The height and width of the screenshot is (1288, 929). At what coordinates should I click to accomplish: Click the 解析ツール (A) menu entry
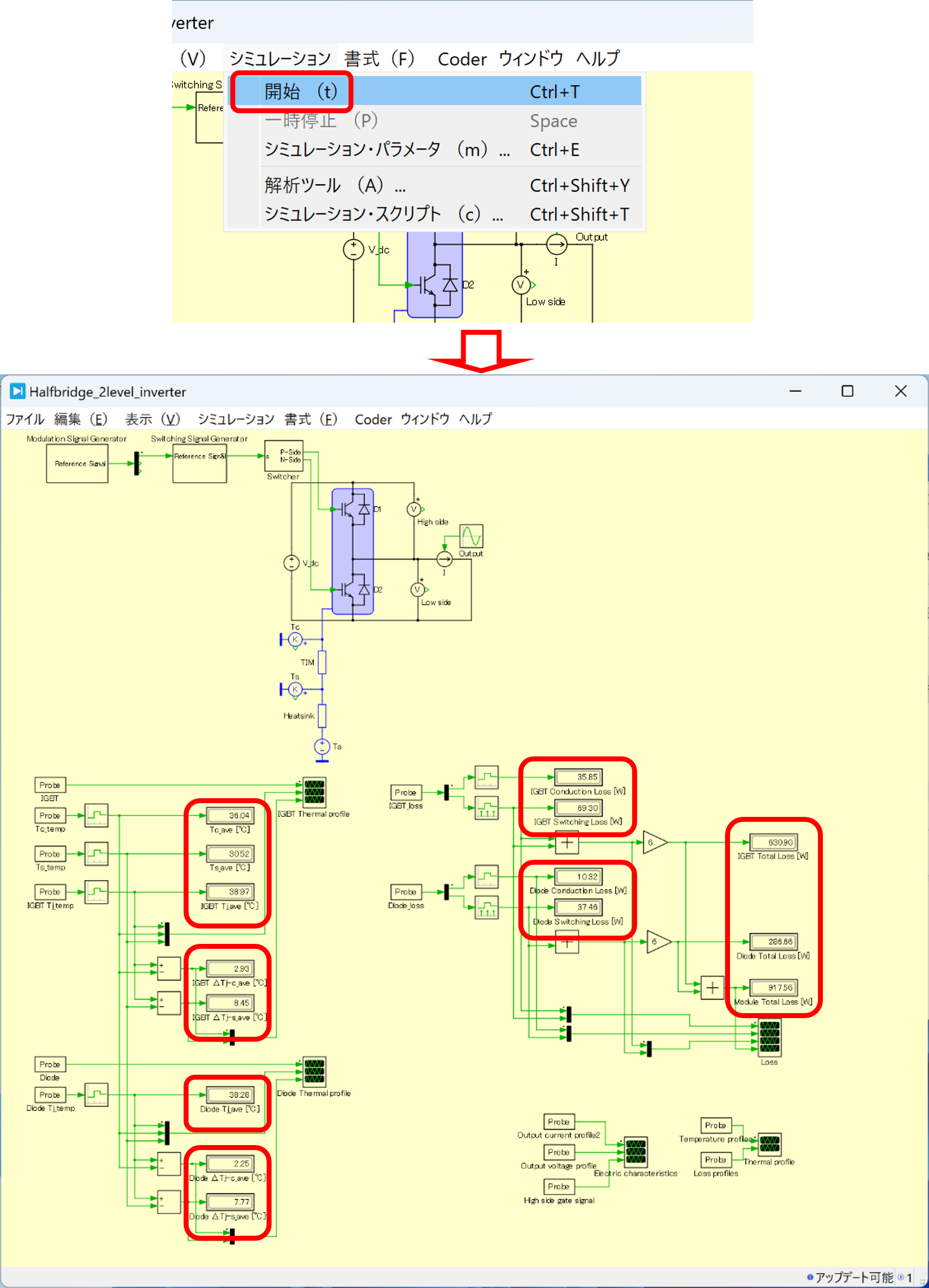[x=334, y=185]
